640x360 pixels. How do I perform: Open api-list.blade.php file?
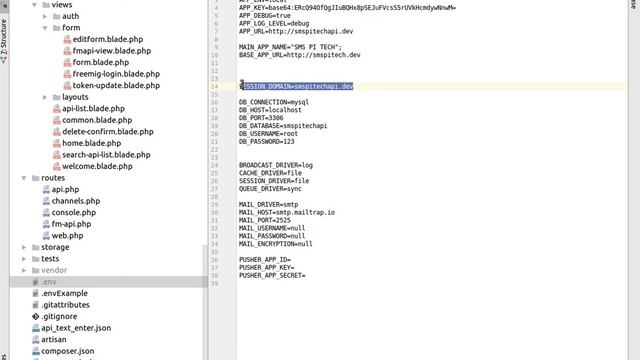point(93,109)
